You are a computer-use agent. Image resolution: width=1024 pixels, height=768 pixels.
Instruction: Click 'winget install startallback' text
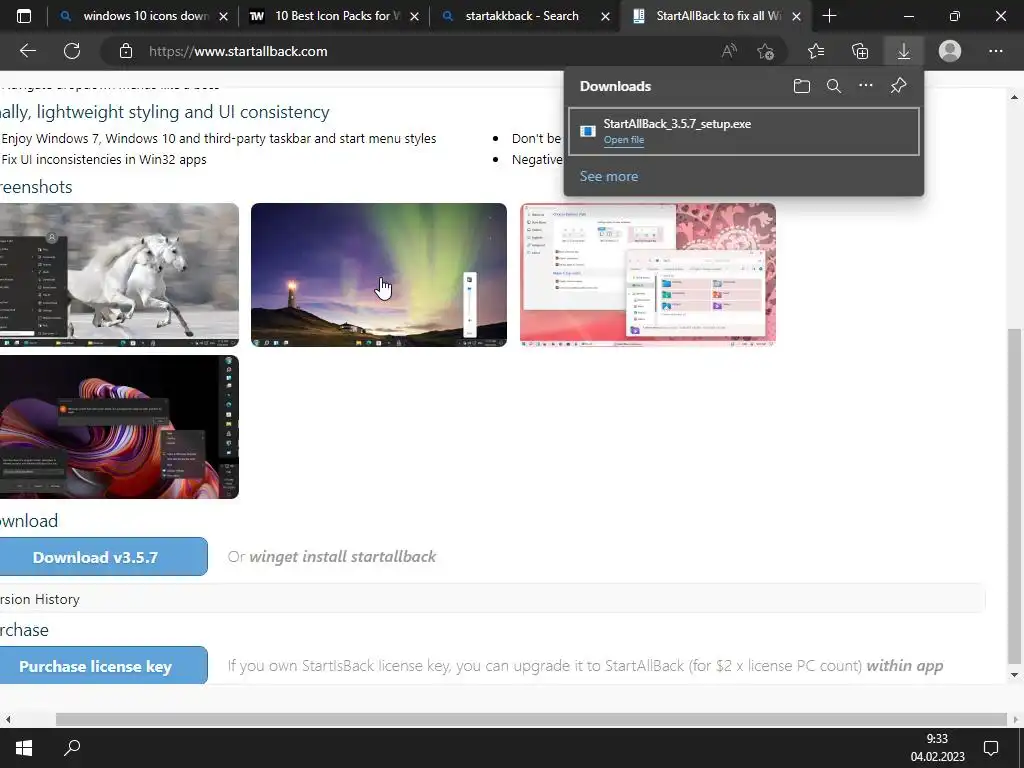click(x=343, y=556)
